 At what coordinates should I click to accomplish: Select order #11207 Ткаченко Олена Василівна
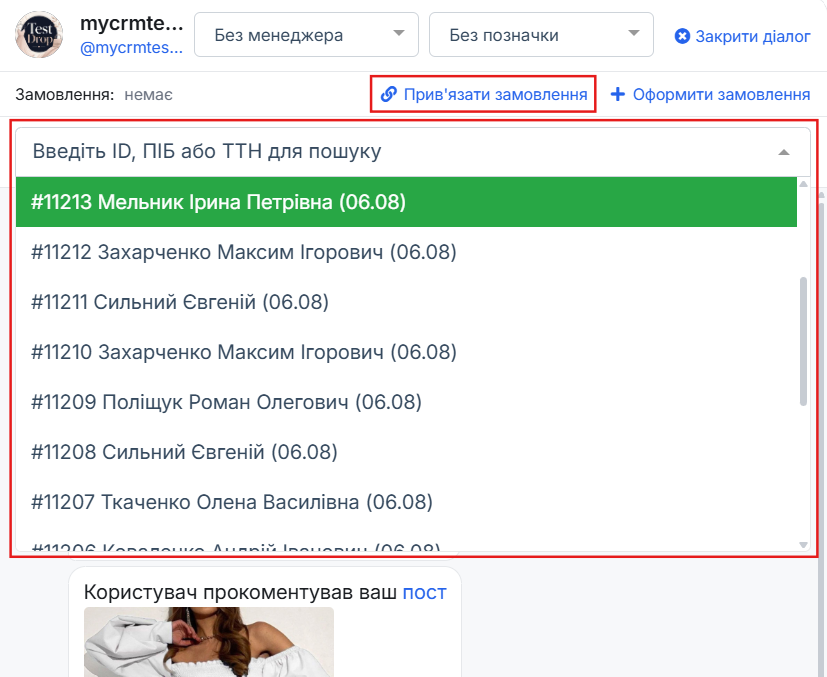(406, 502)
